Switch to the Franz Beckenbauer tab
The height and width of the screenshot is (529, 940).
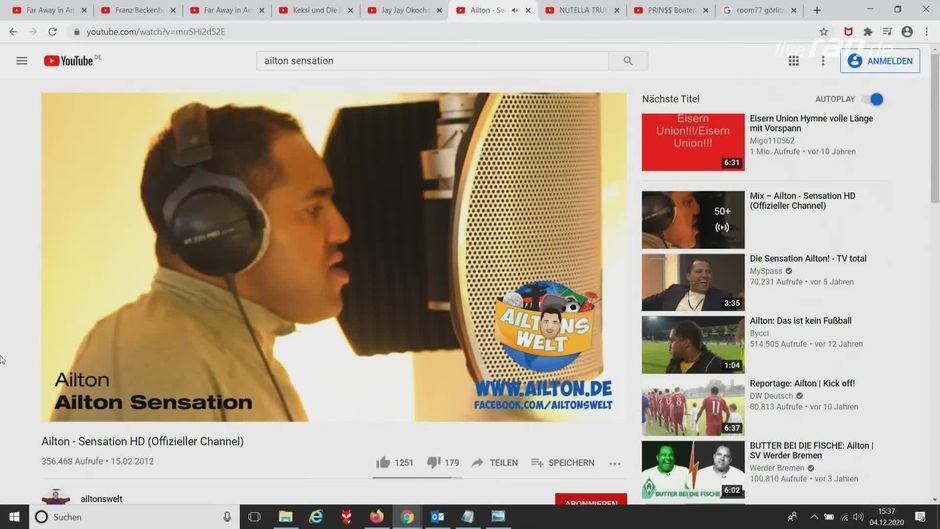tap(138, 10)
